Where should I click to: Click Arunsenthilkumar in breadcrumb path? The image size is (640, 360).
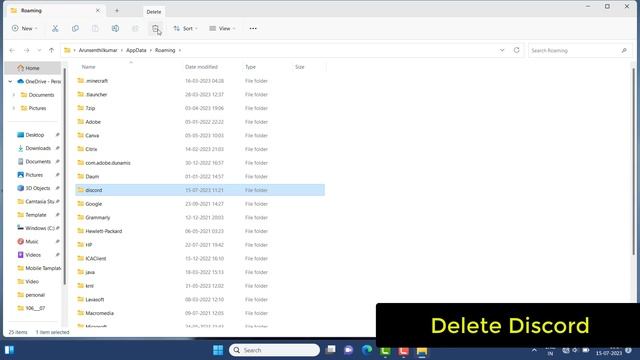coord(98,50)
